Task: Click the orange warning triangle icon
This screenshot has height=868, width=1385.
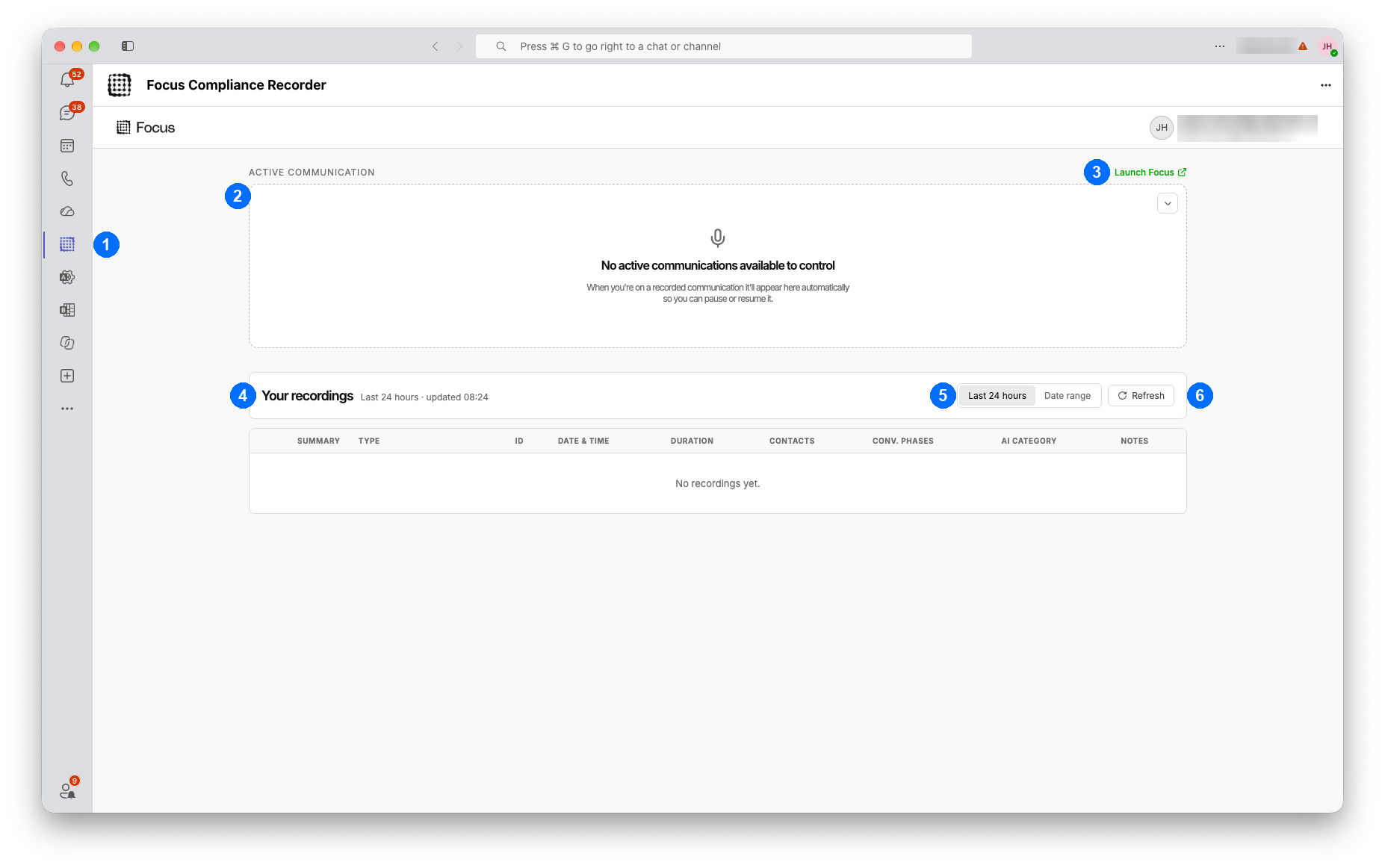Action: pyautogui.click(x=1303, y=46)
